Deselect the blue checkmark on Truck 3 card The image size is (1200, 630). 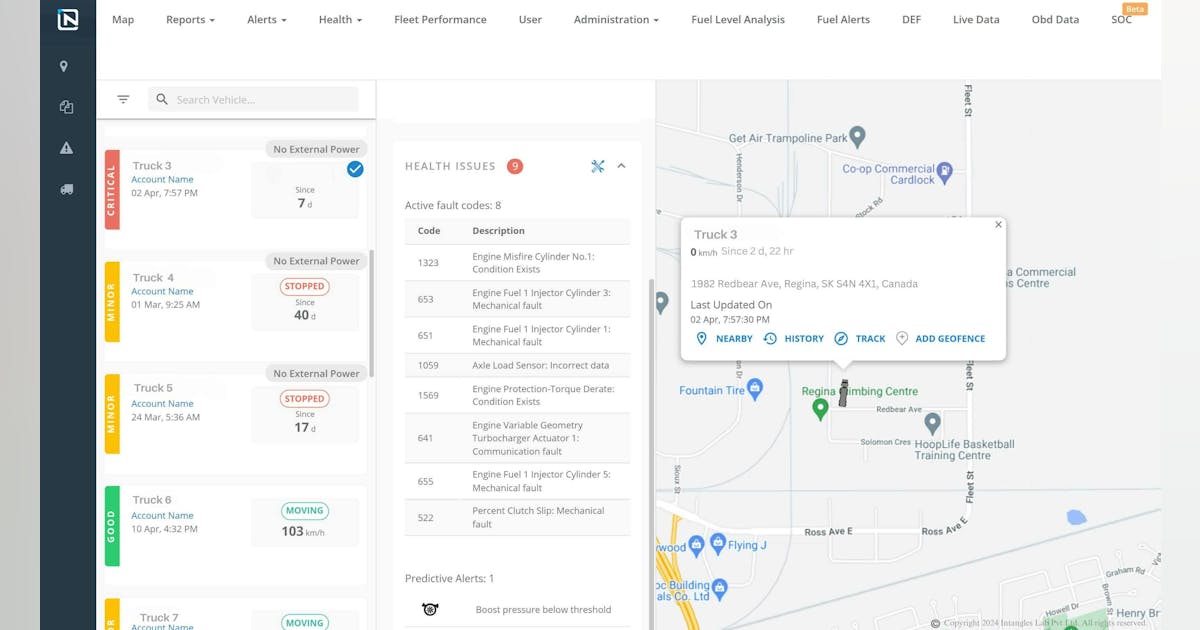pyautogui.click(x=355, y=169)
